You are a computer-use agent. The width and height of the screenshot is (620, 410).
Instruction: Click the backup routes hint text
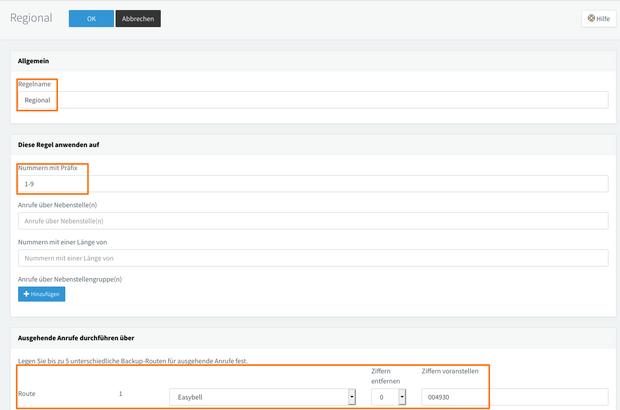coord(133,359)
